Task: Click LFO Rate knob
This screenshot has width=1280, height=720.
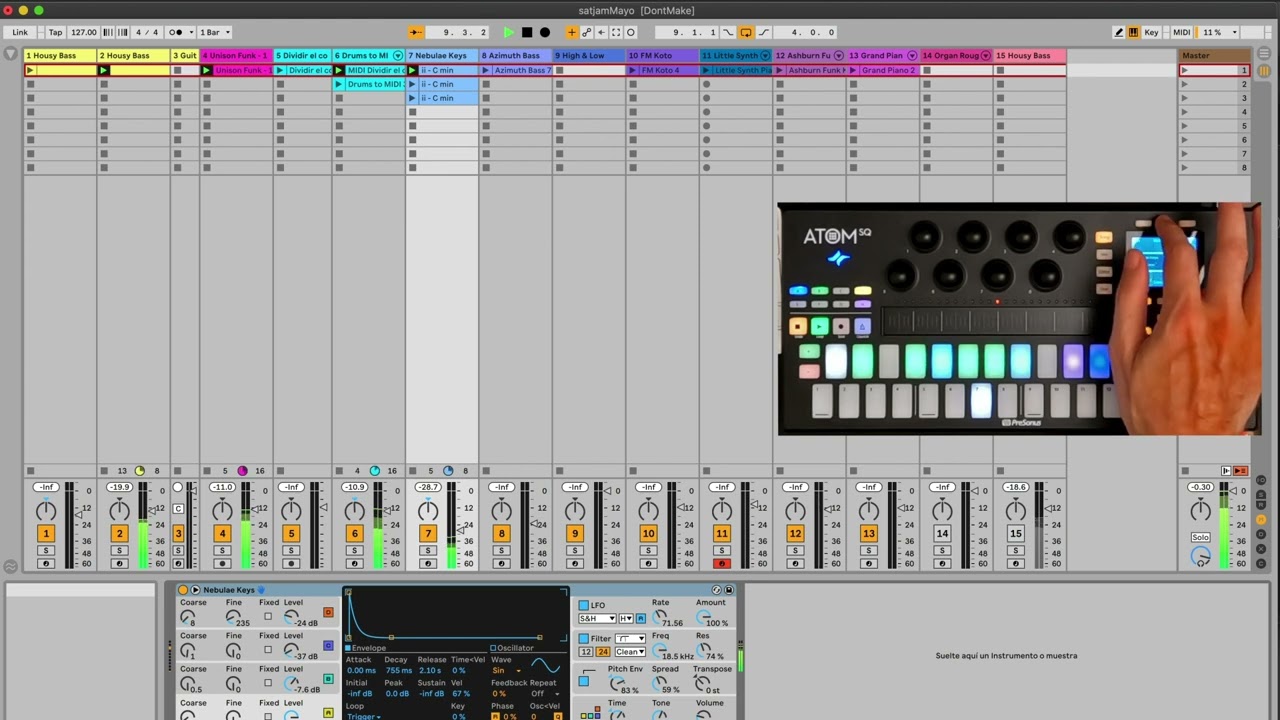Action: coord(660,617)
